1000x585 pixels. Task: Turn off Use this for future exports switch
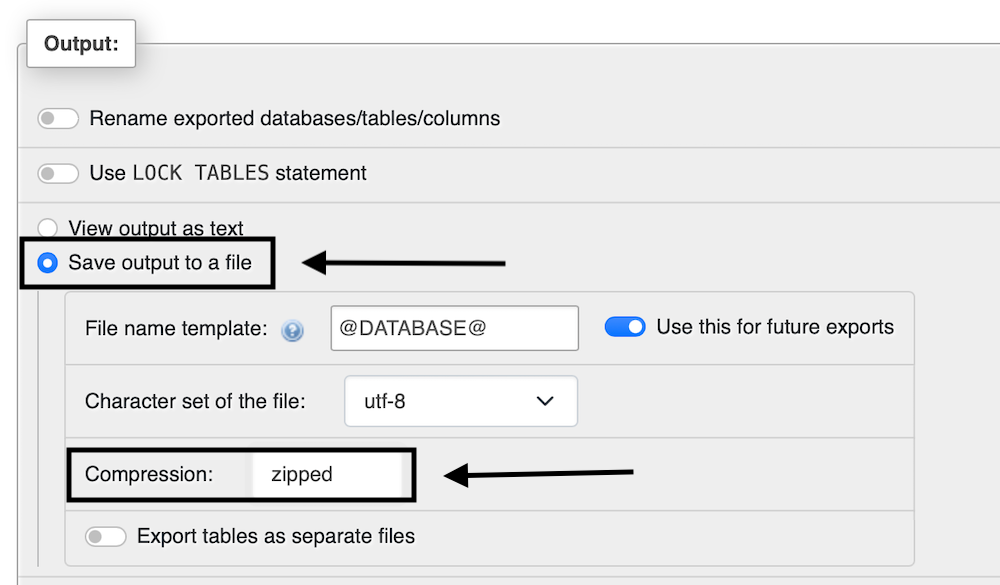point(625,327)
